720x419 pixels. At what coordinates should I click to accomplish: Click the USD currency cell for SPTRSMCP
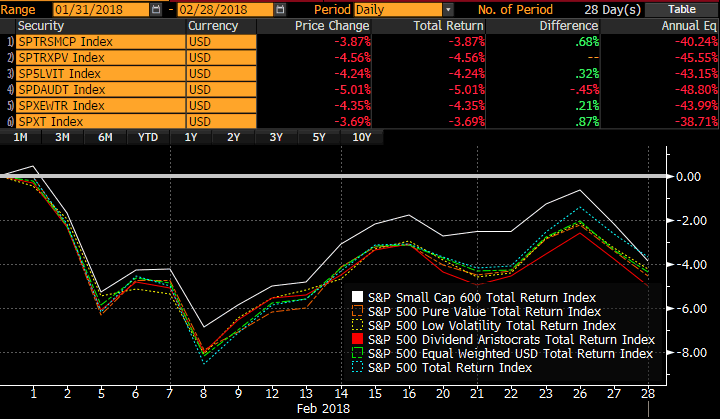pos(221,42)
